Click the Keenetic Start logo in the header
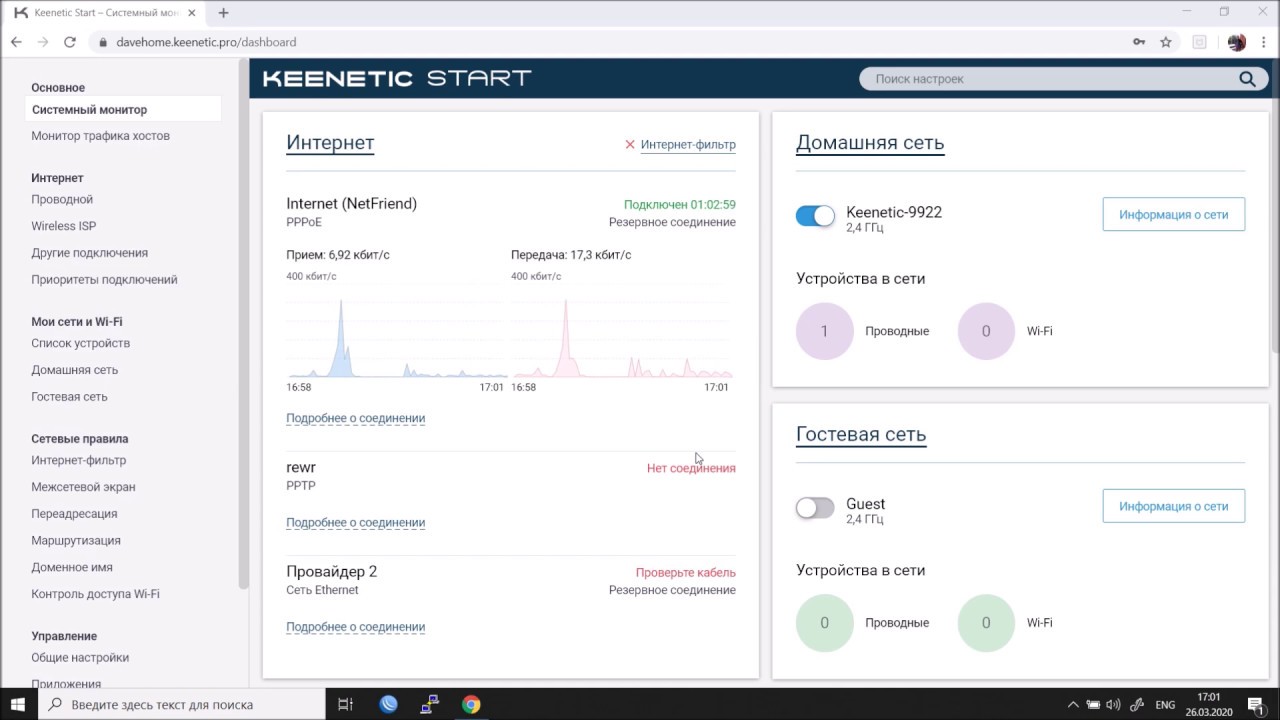This screenshot has width=1280, height=720. (x=397, y=78)
